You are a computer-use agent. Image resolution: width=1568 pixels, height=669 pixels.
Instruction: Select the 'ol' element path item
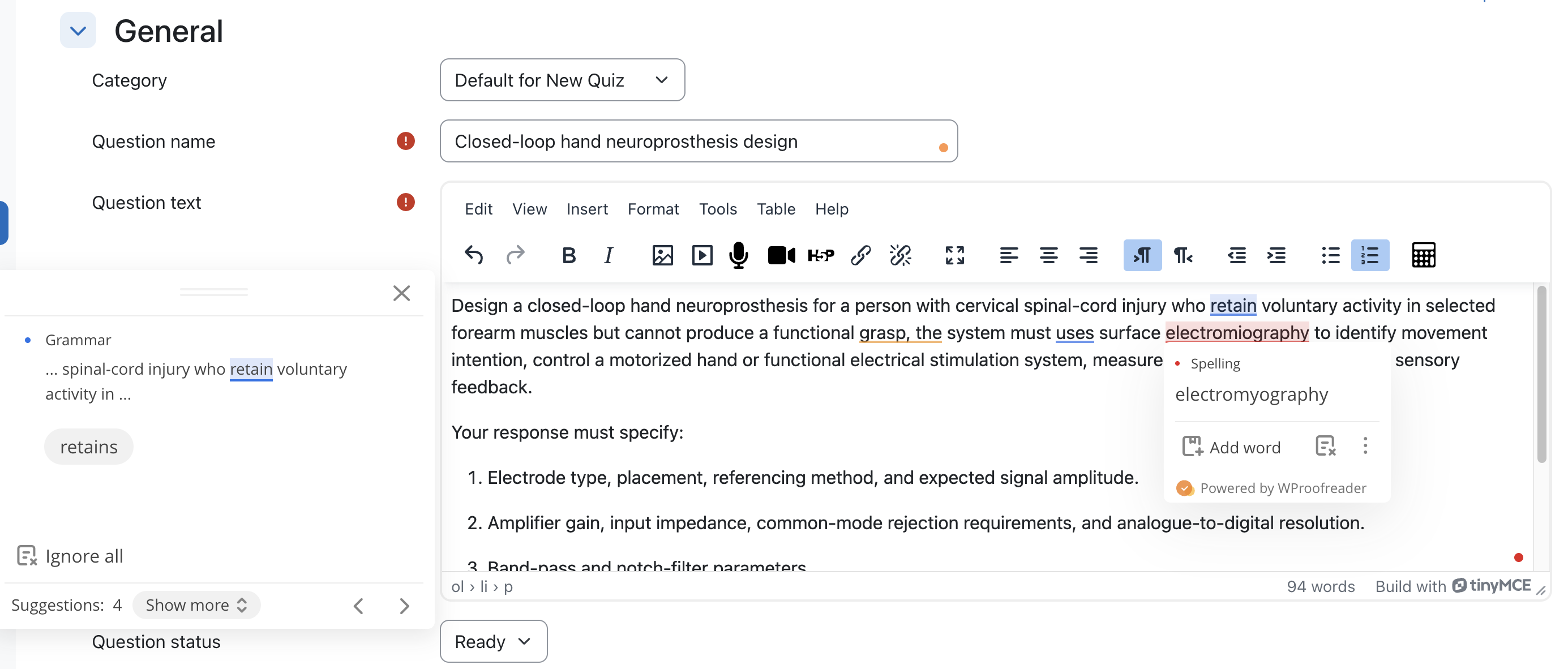[x=457, y=586]
